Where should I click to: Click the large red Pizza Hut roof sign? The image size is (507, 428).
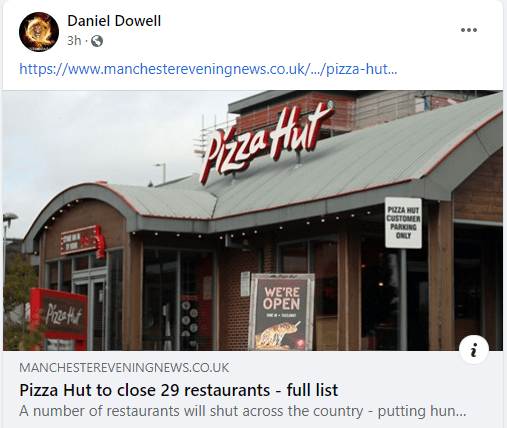[x=267, y=142]
